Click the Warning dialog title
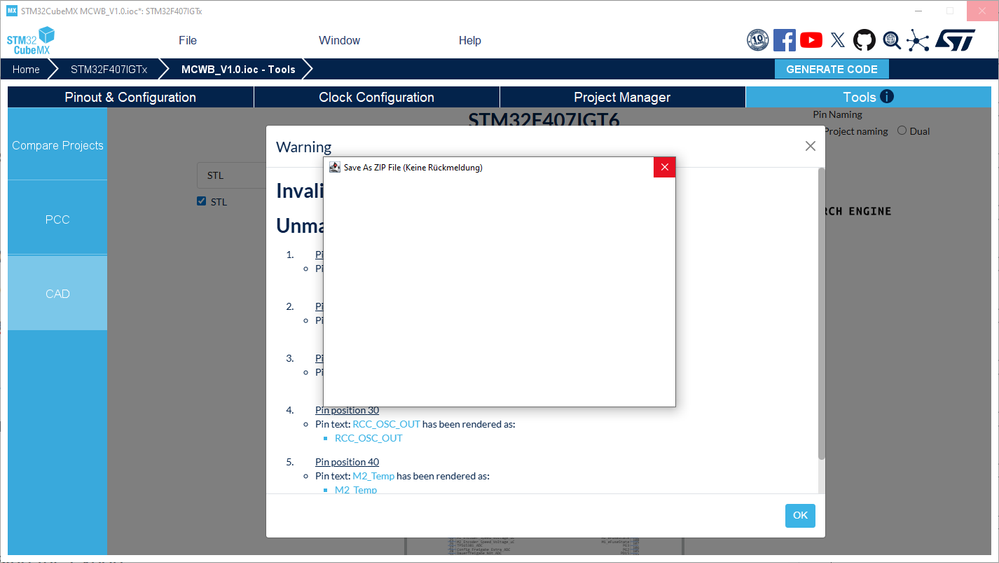This screenshot has width=999, height=563. click(303, 147)
